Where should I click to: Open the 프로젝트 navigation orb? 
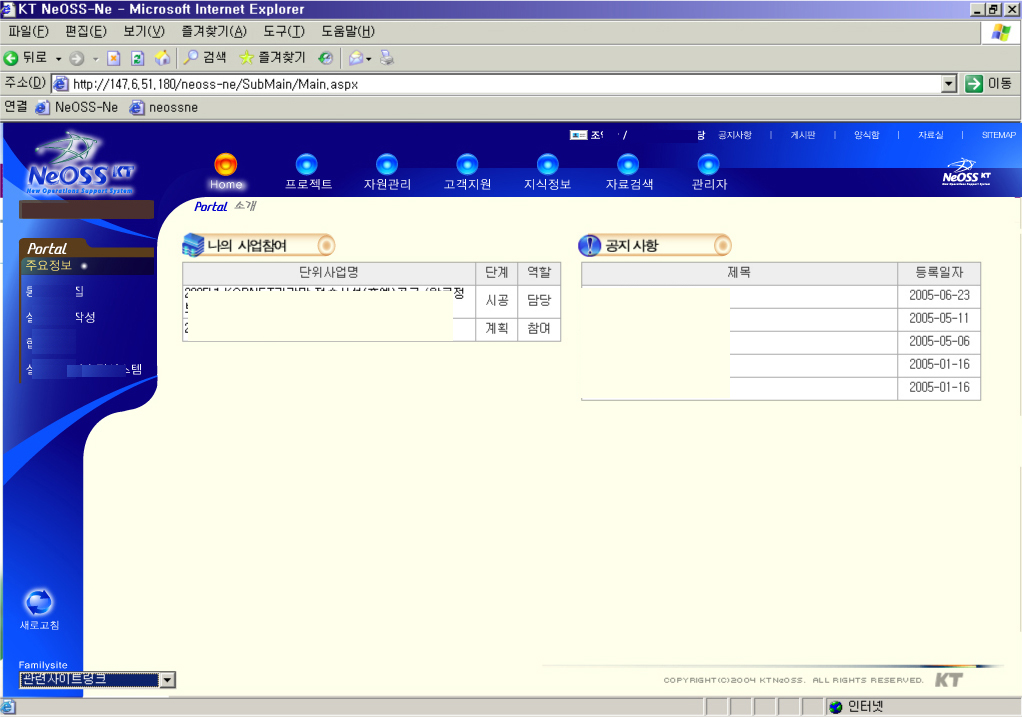pyautogui.click(x=307, y=165)
